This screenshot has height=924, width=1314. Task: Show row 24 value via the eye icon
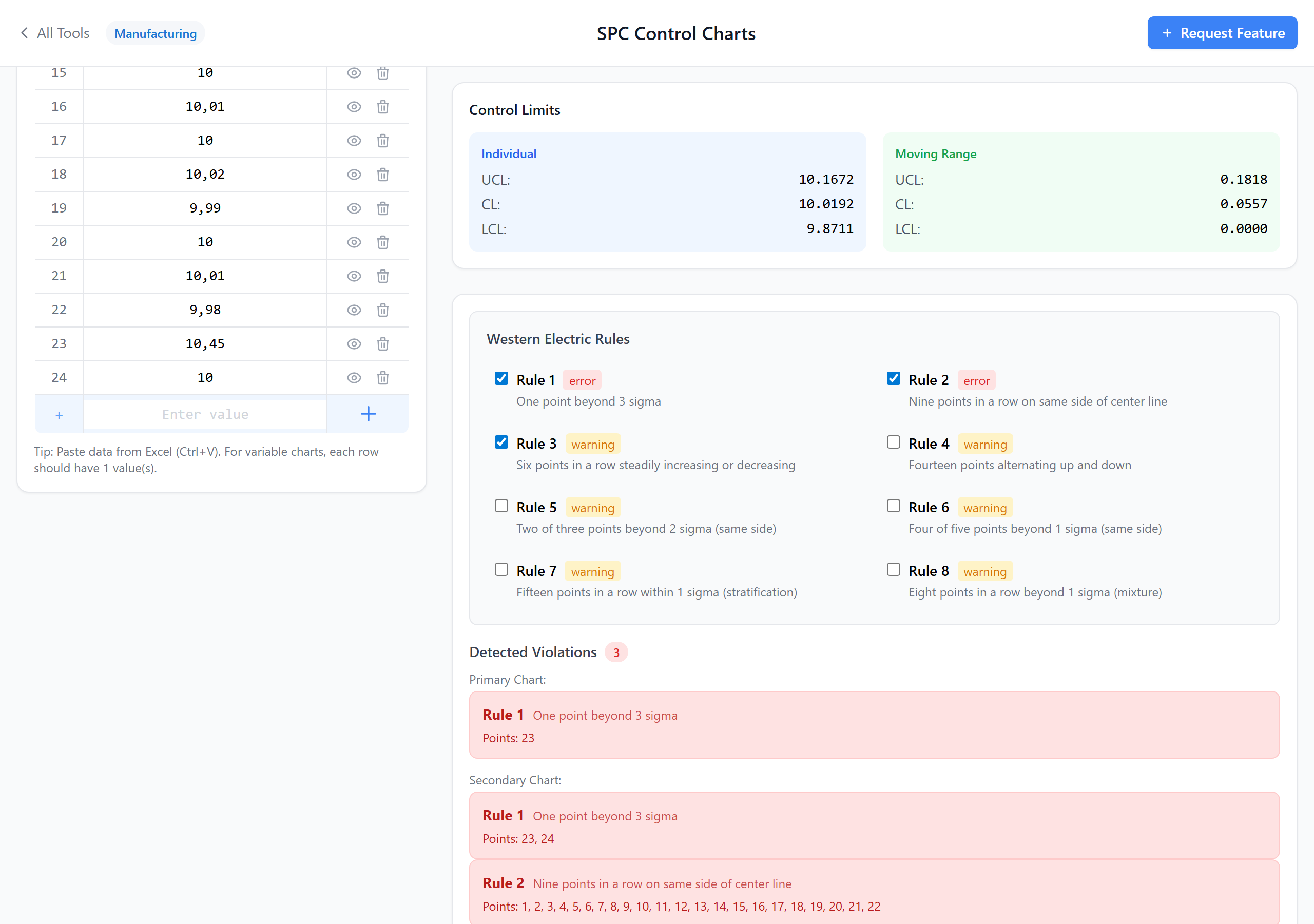(354, 378)
